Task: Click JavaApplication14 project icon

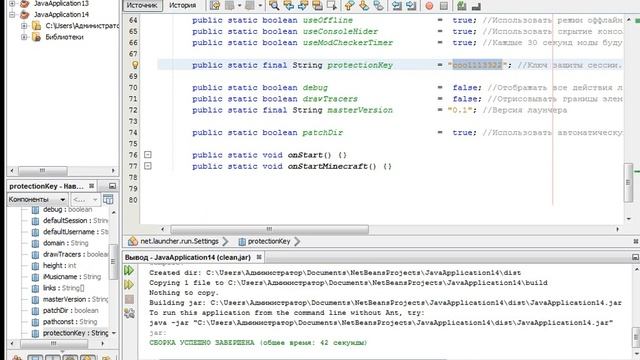Action: (25, 15)
